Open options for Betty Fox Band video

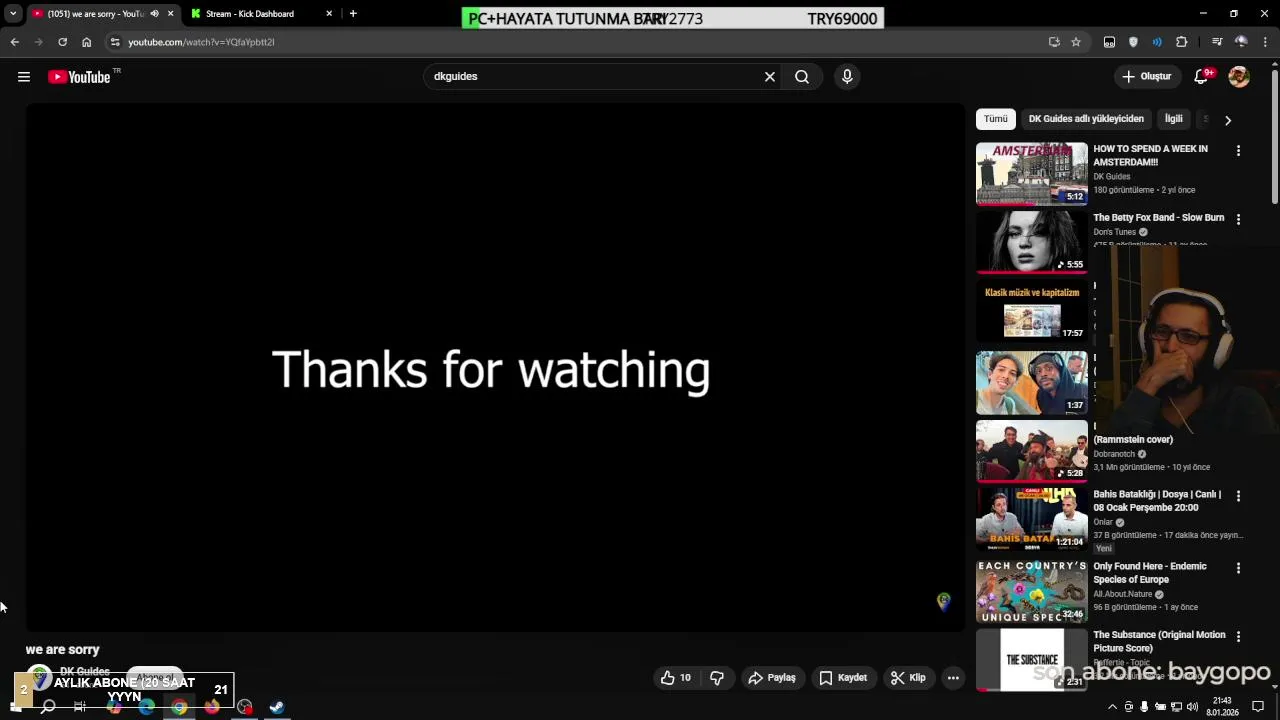click(x=1238, y=219)
